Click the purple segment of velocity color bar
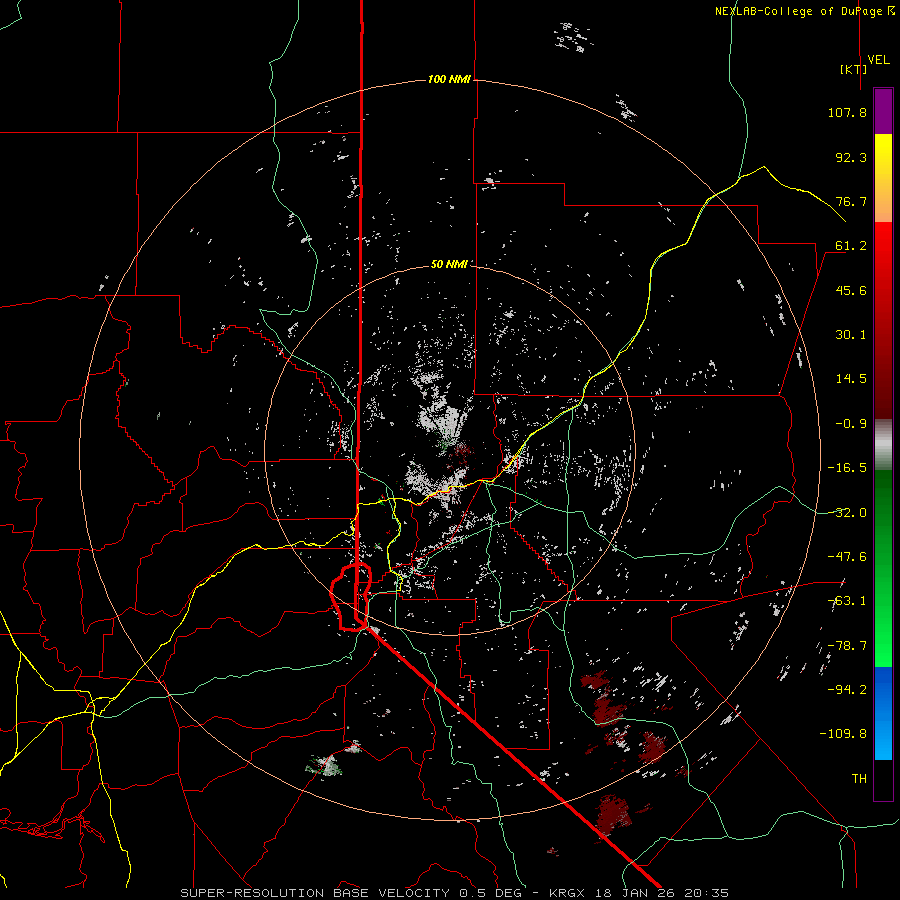 point(883,111)
